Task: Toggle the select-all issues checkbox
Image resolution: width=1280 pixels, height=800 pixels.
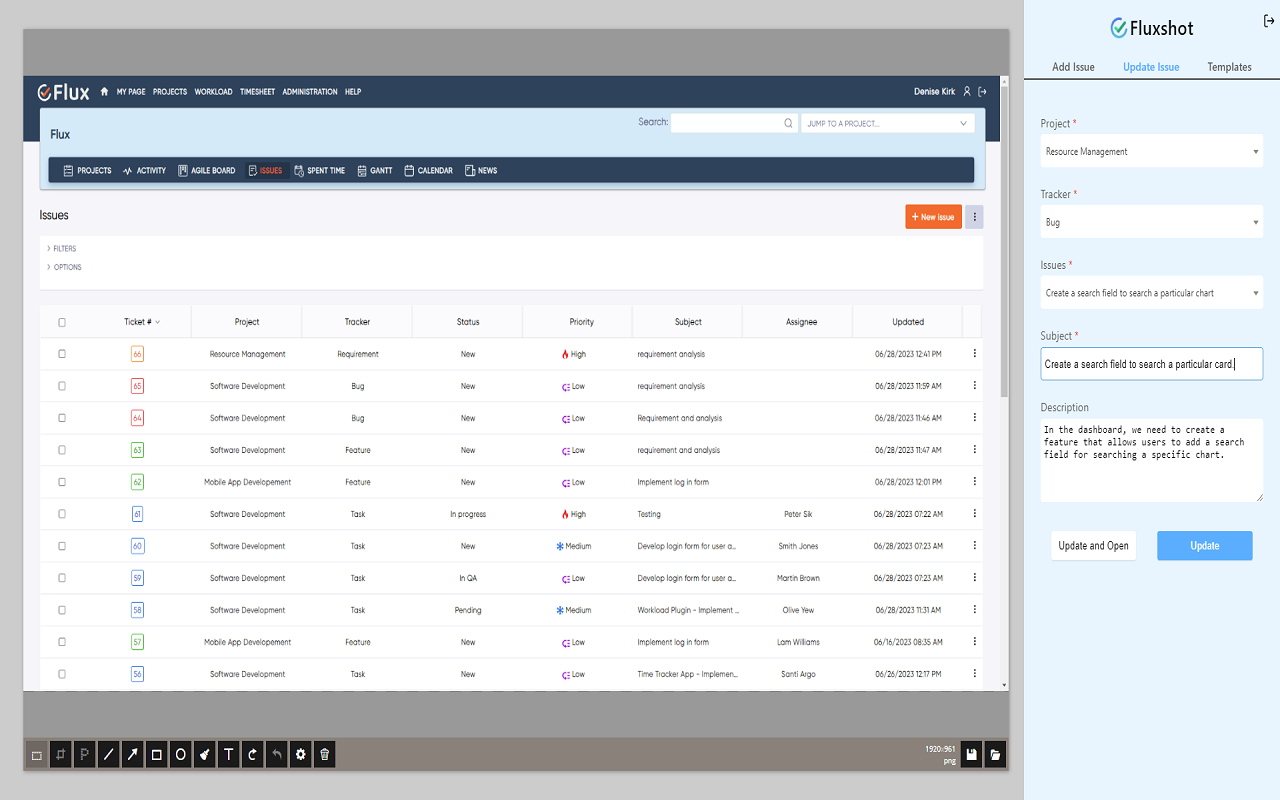Action: point(62,322)
